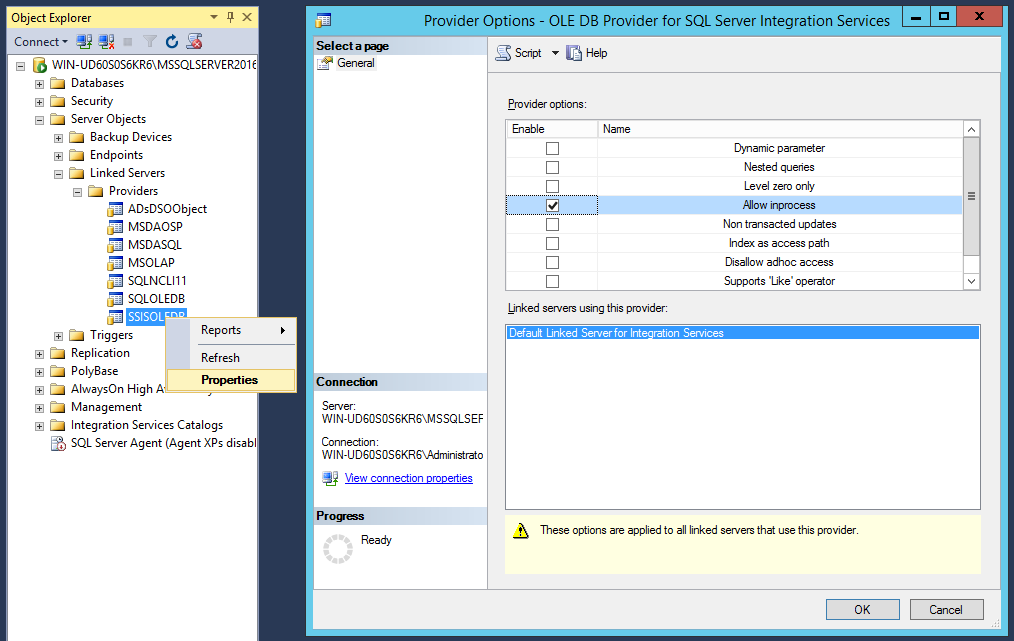Click the Enable column header
This screenshot has width=1014, height=641.
click(552, 129)
